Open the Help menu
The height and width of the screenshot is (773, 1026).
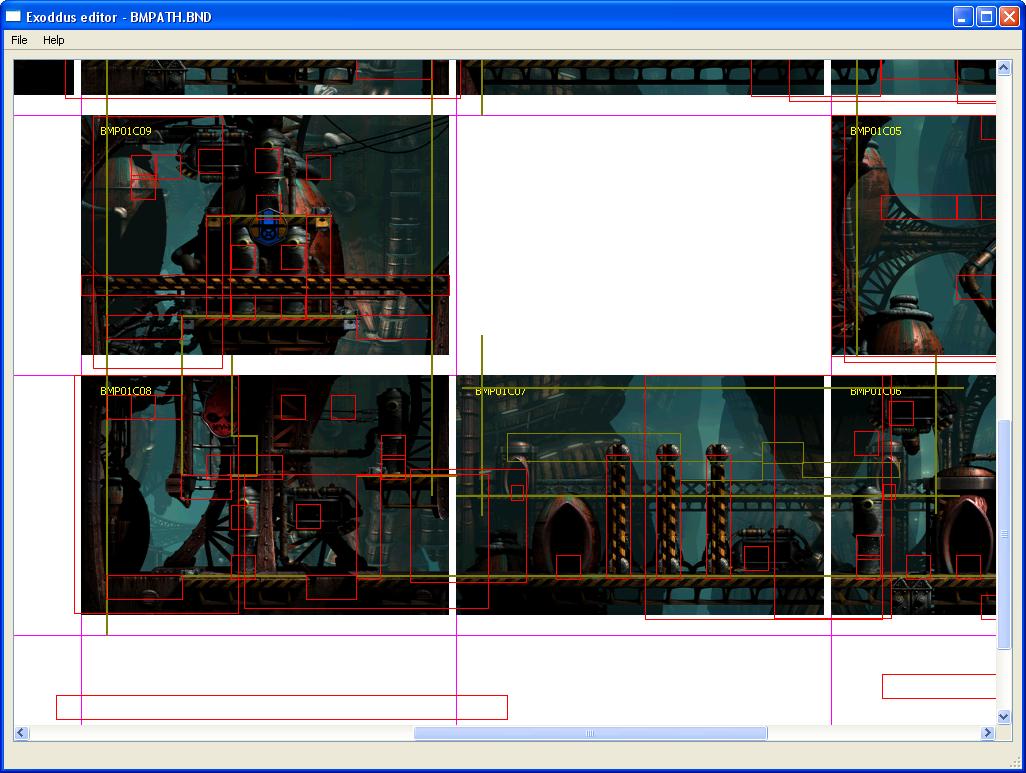pyautogui.click(x=53, y=40)
